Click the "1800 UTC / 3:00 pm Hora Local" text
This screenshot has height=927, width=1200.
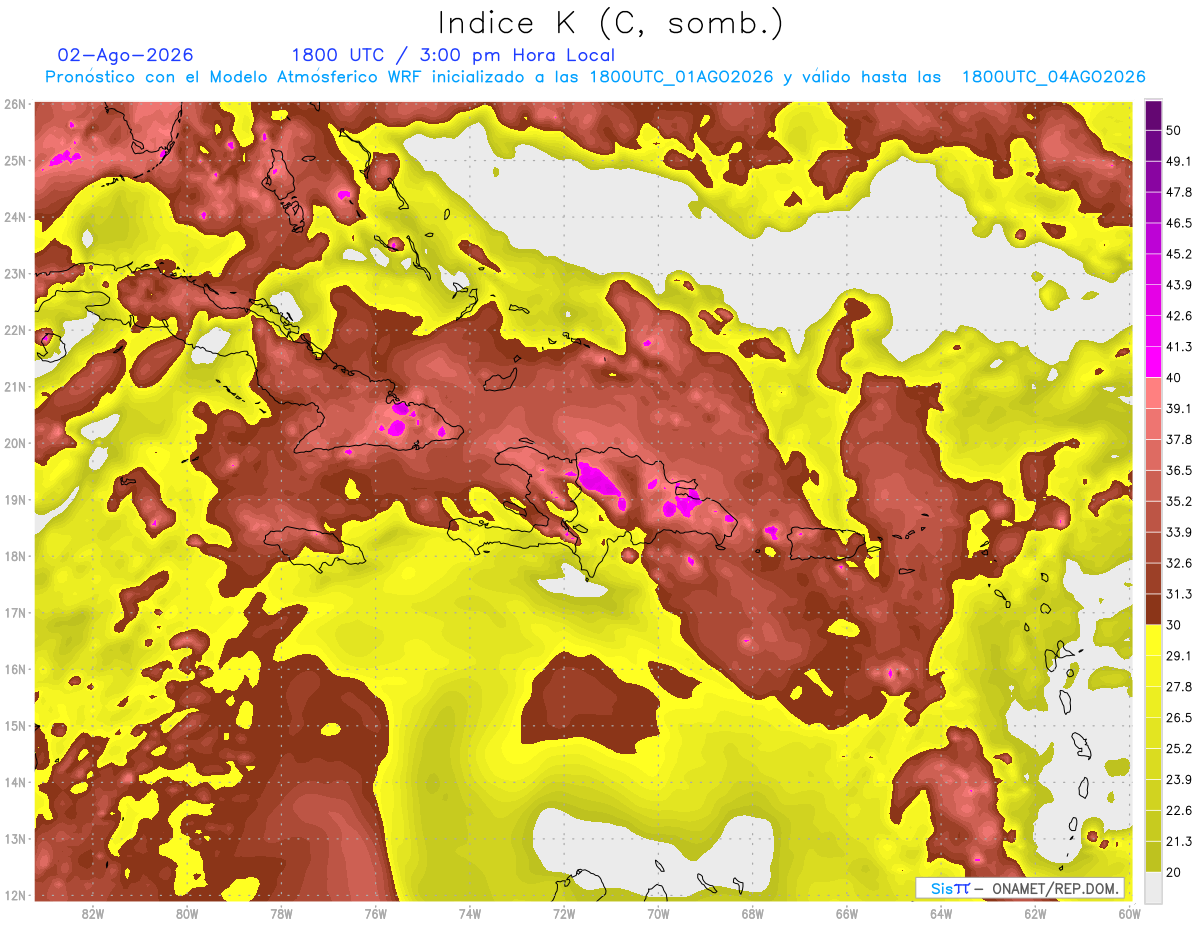(453, 55)
